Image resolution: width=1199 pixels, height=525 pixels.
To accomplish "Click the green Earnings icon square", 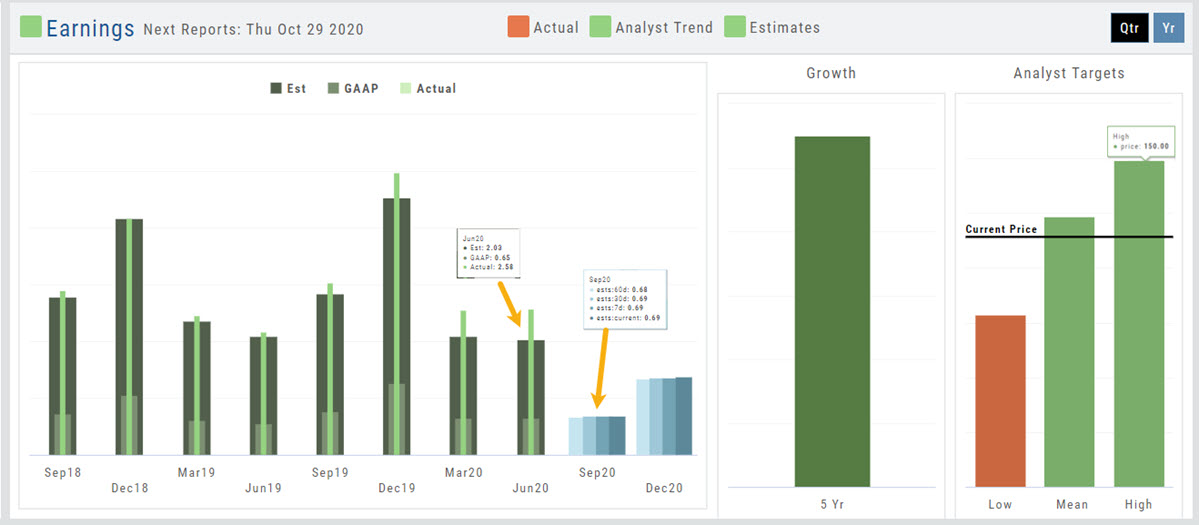I will tap(31, 27).
